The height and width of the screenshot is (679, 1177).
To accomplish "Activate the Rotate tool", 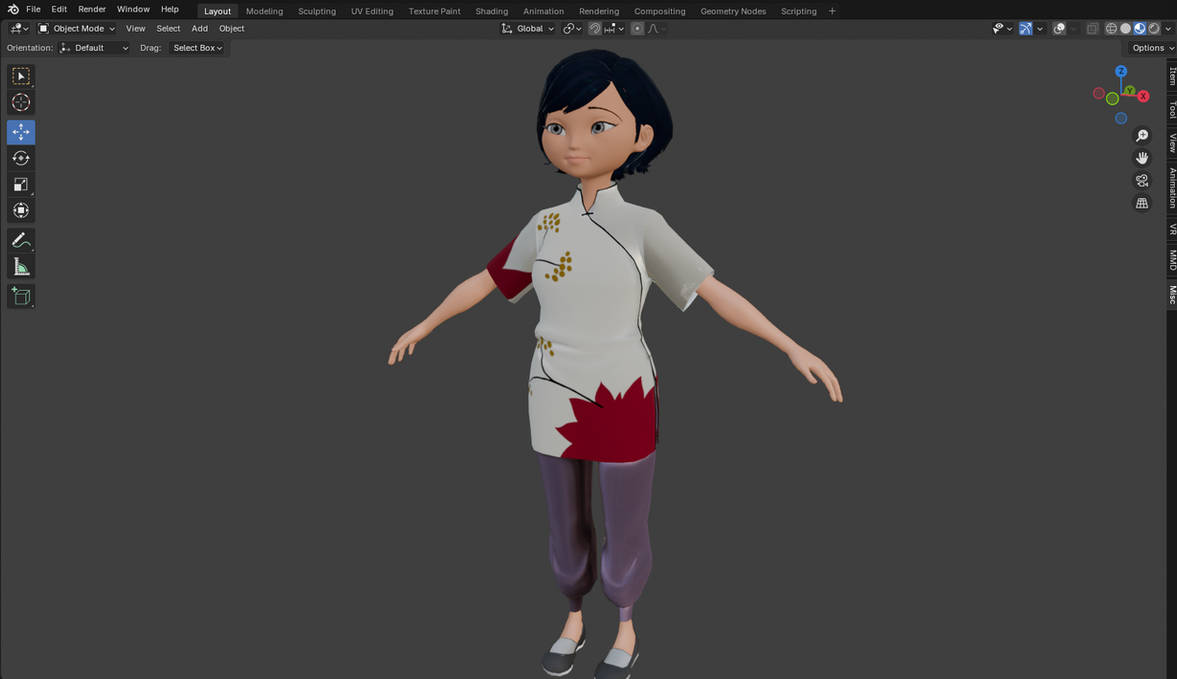I will 20,157.
